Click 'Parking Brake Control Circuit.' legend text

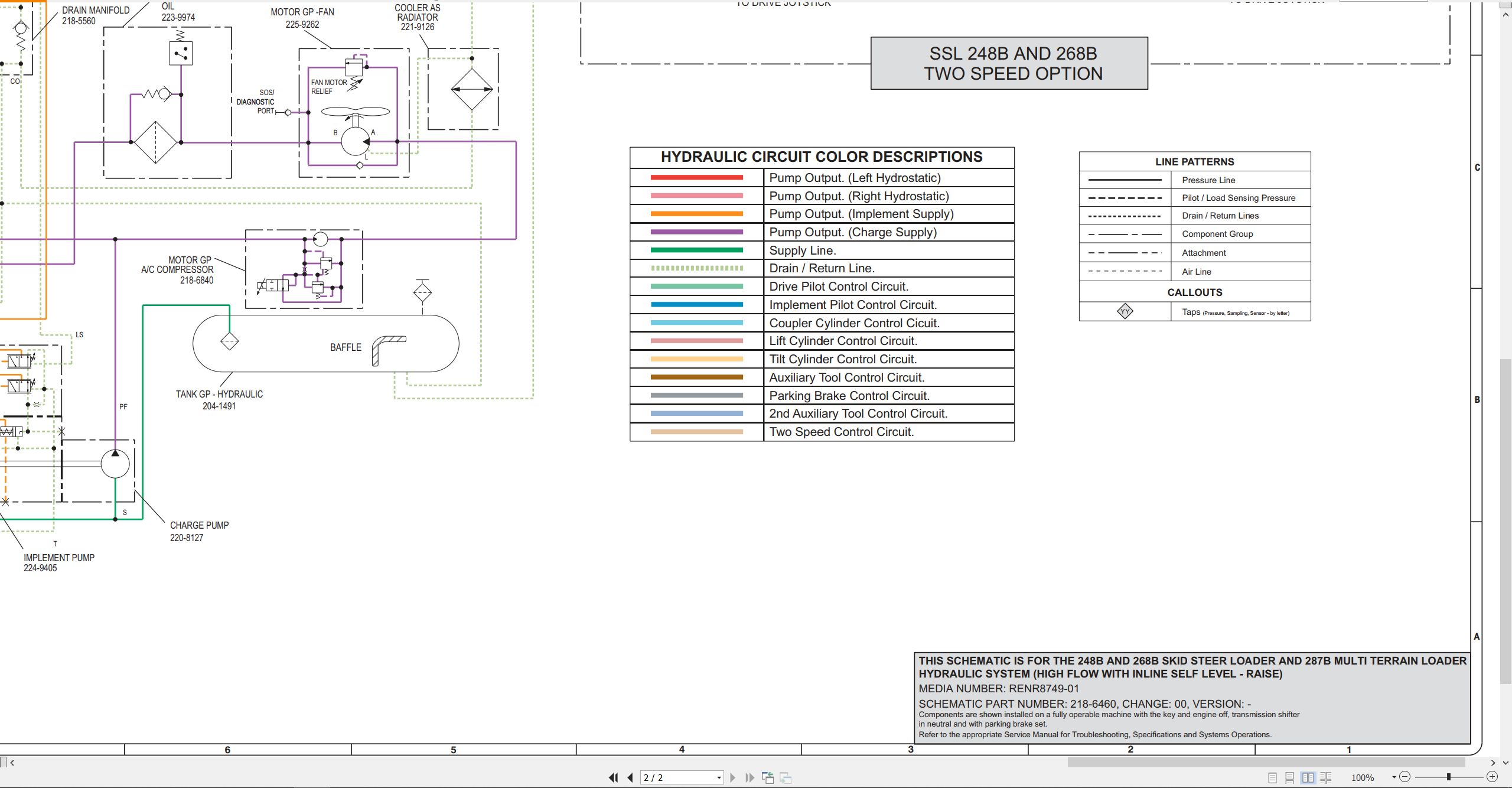click(849, 396)
